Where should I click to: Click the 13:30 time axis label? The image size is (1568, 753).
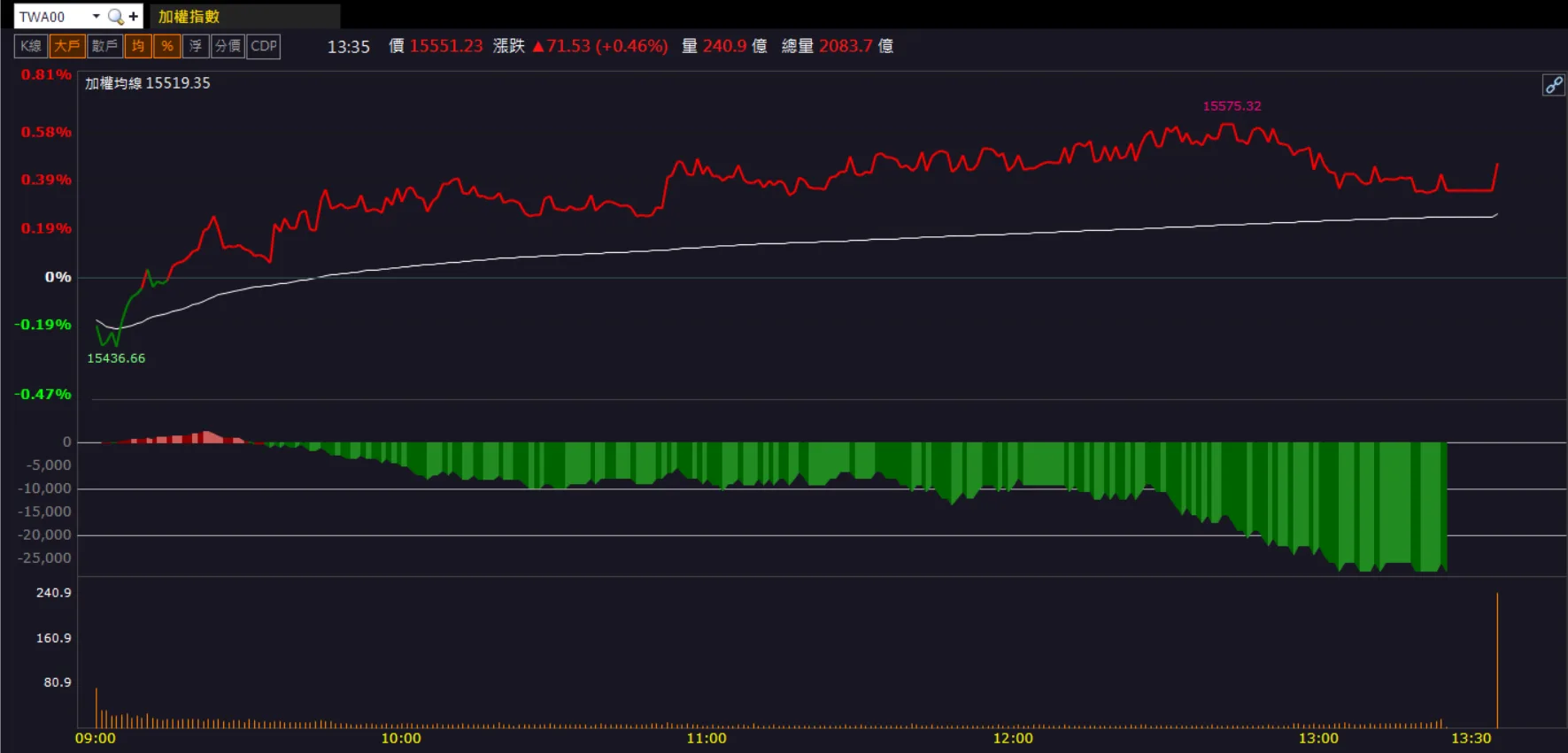click(x=1471, y=739)
